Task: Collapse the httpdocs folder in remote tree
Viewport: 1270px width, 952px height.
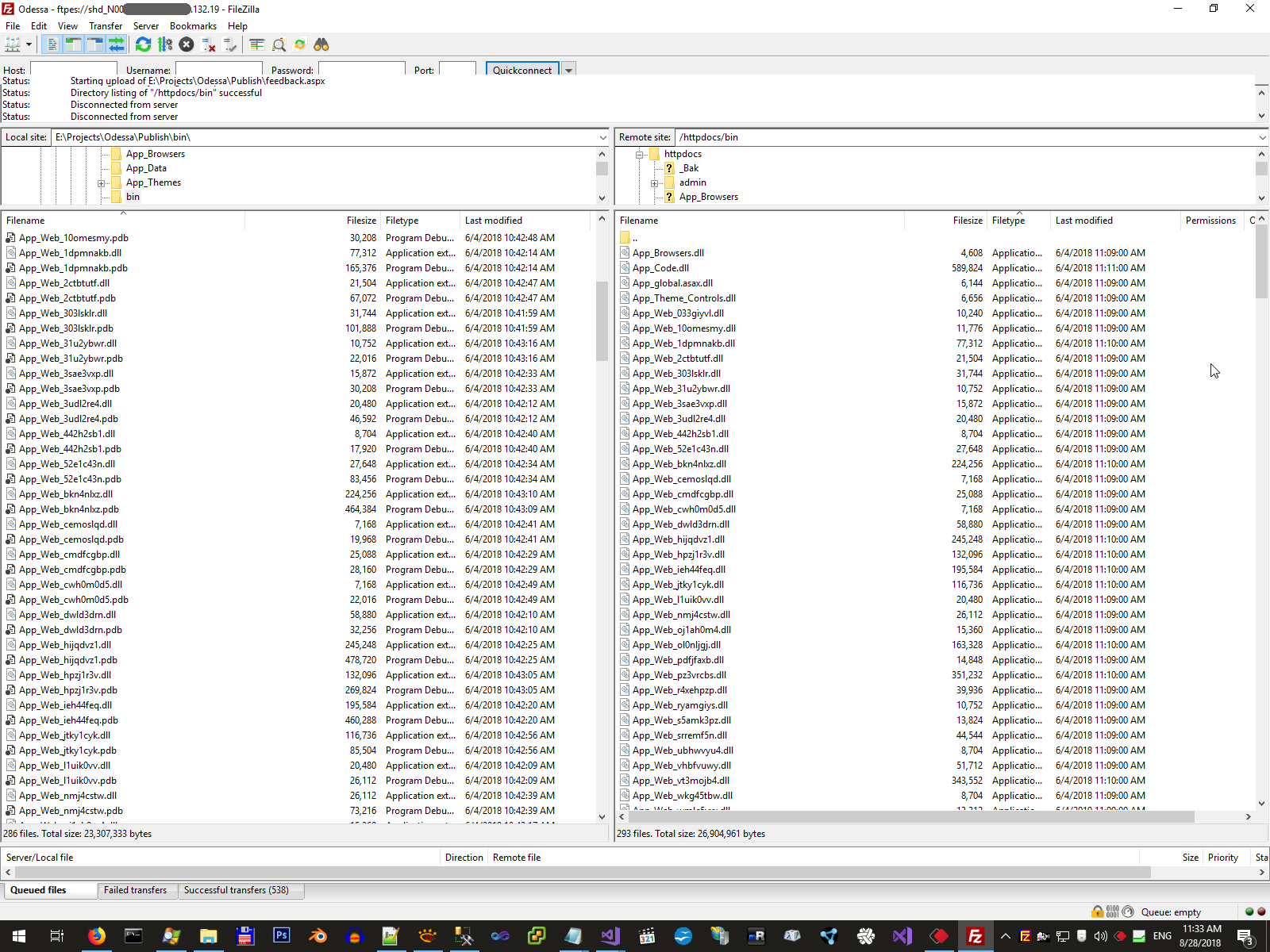Action: pos(640,155)
